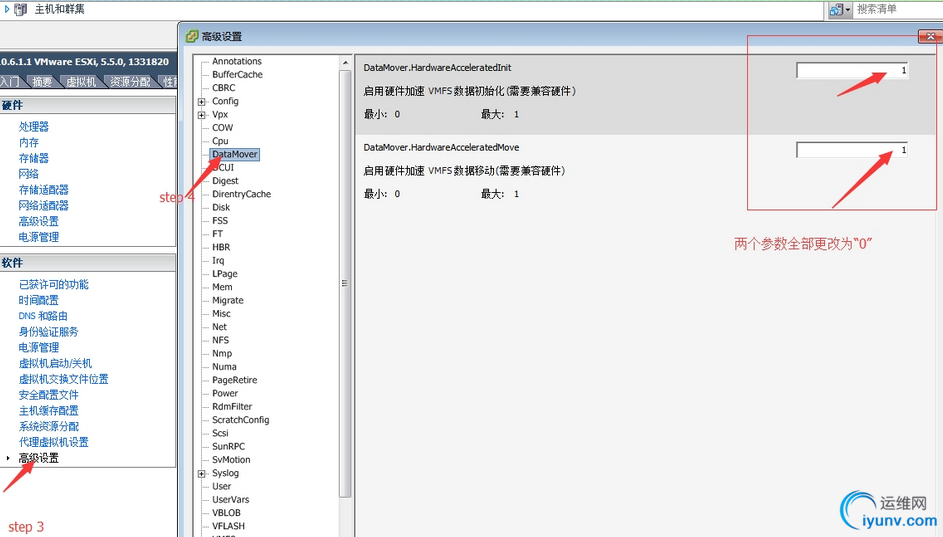The image size is (943, 537).
Task: Open 虚拟机启动/关机 link
Action: [x=55, y=363]
